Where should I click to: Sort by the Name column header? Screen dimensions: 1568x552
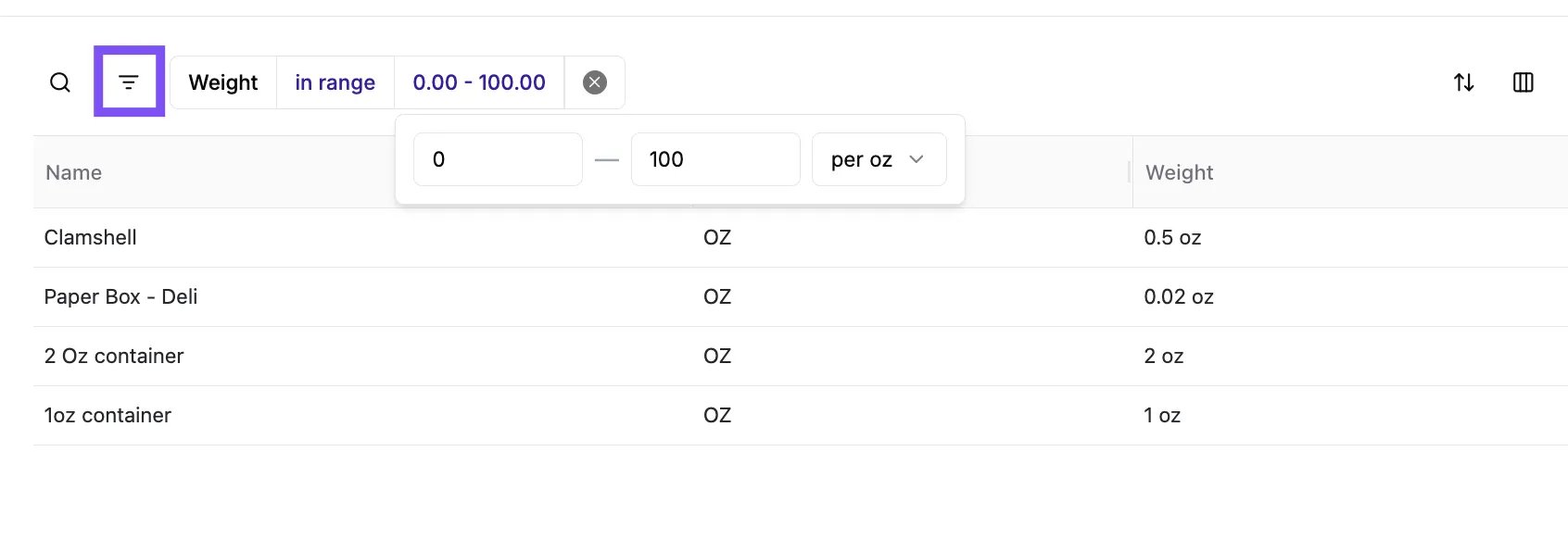74,172
